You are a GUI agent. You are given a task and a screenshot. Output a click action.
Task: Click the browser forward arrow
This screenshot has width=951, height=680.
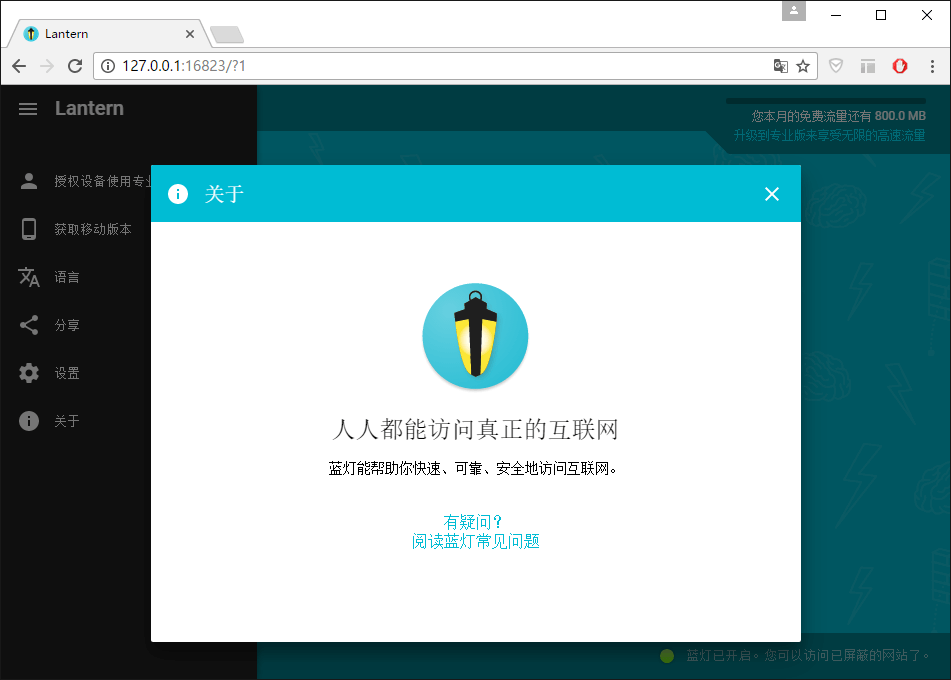point(47,66)
